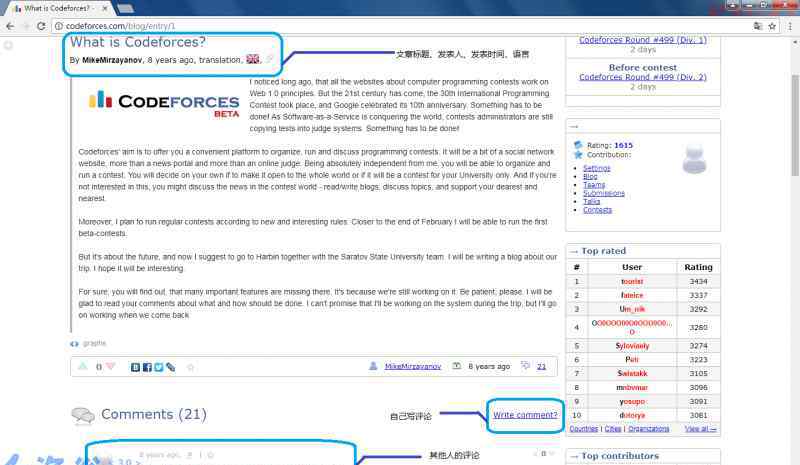Image resolution: width=800 pixels, height=465 pixels.
Task: Open Contests link in profile sidebar
Action: (x=597, y=210)
